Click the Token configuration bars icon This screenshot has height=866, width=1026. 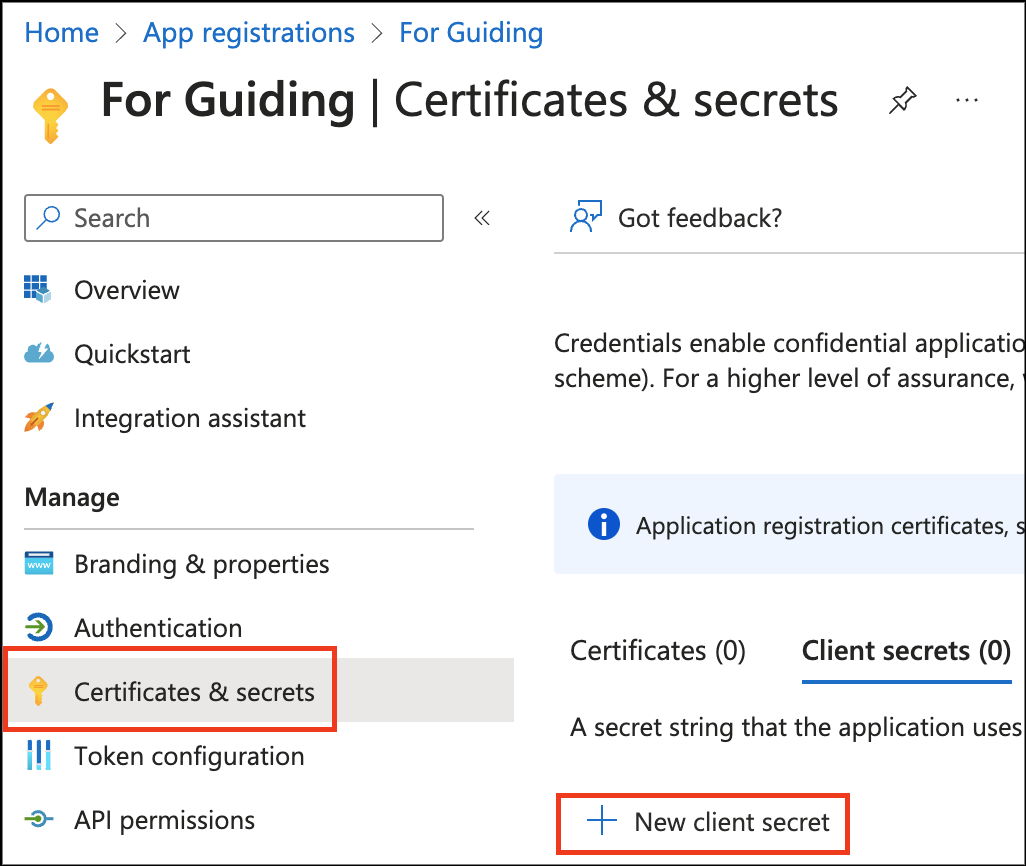(38, 756)
